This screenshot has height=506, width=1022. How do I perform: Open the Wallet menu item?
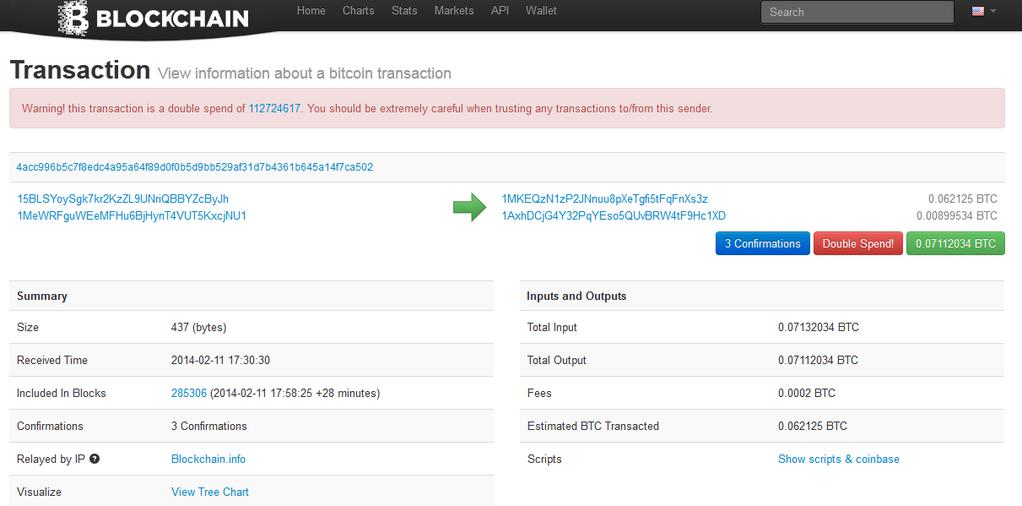[x=541, y=10]
